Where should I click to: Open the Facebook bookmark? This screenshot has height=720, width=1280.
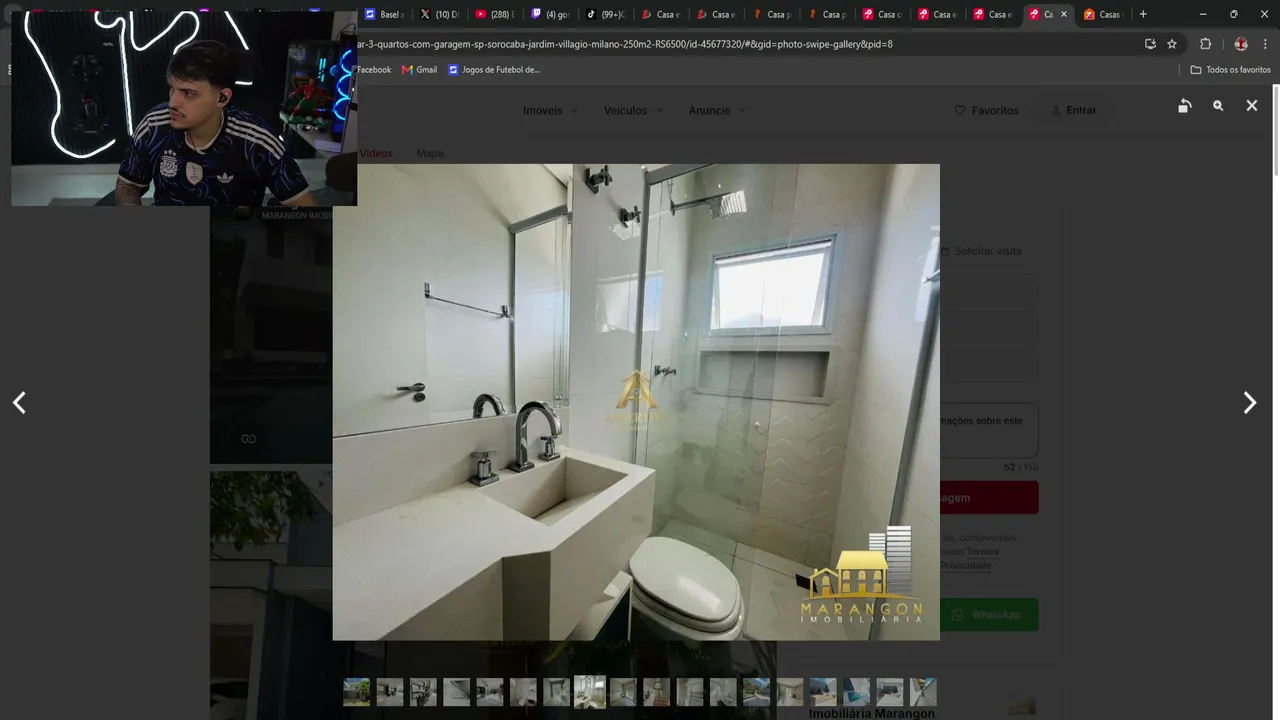coord(374,70)
